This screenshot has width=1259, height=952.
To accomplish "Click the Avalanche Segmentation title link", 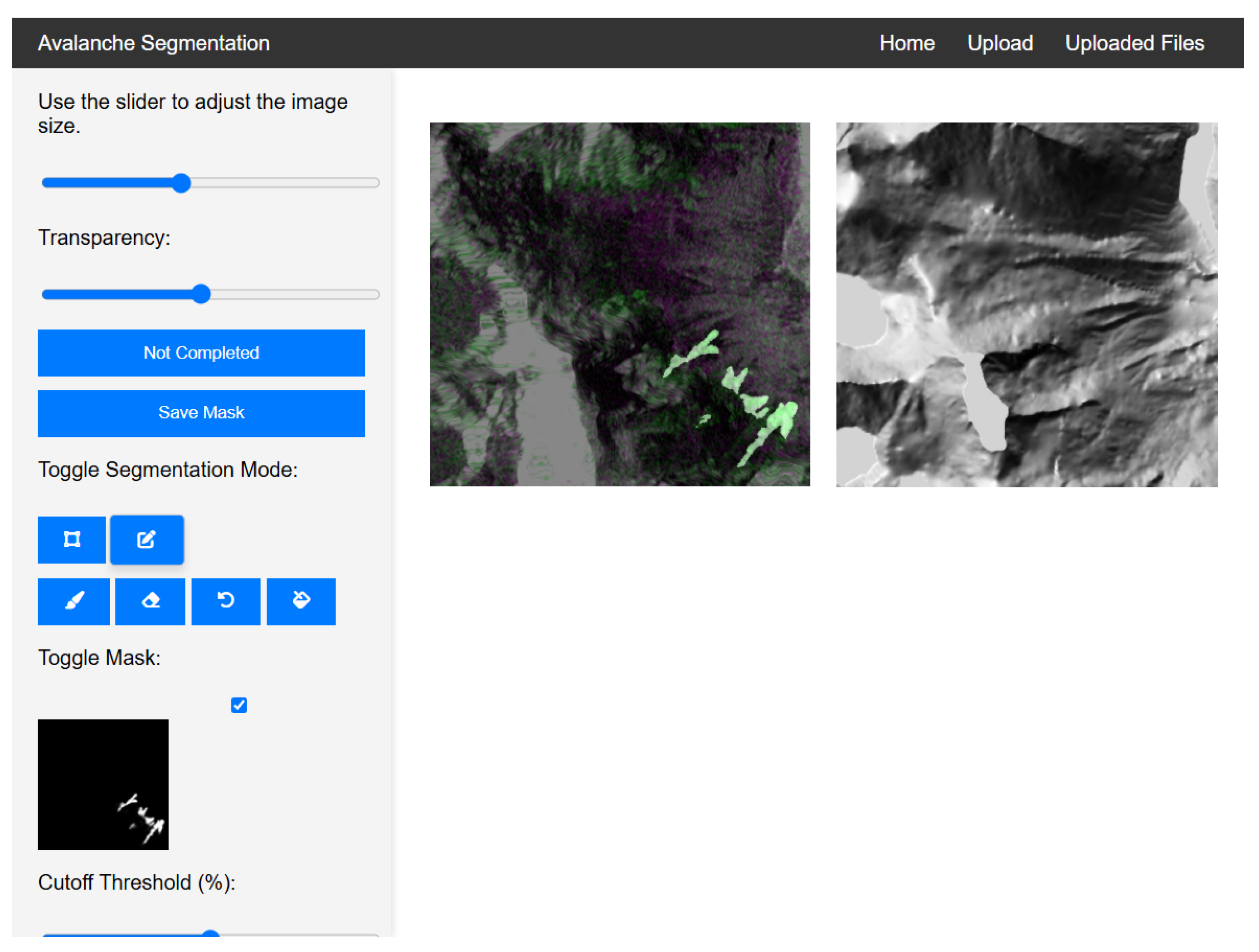I will [154, 43].
